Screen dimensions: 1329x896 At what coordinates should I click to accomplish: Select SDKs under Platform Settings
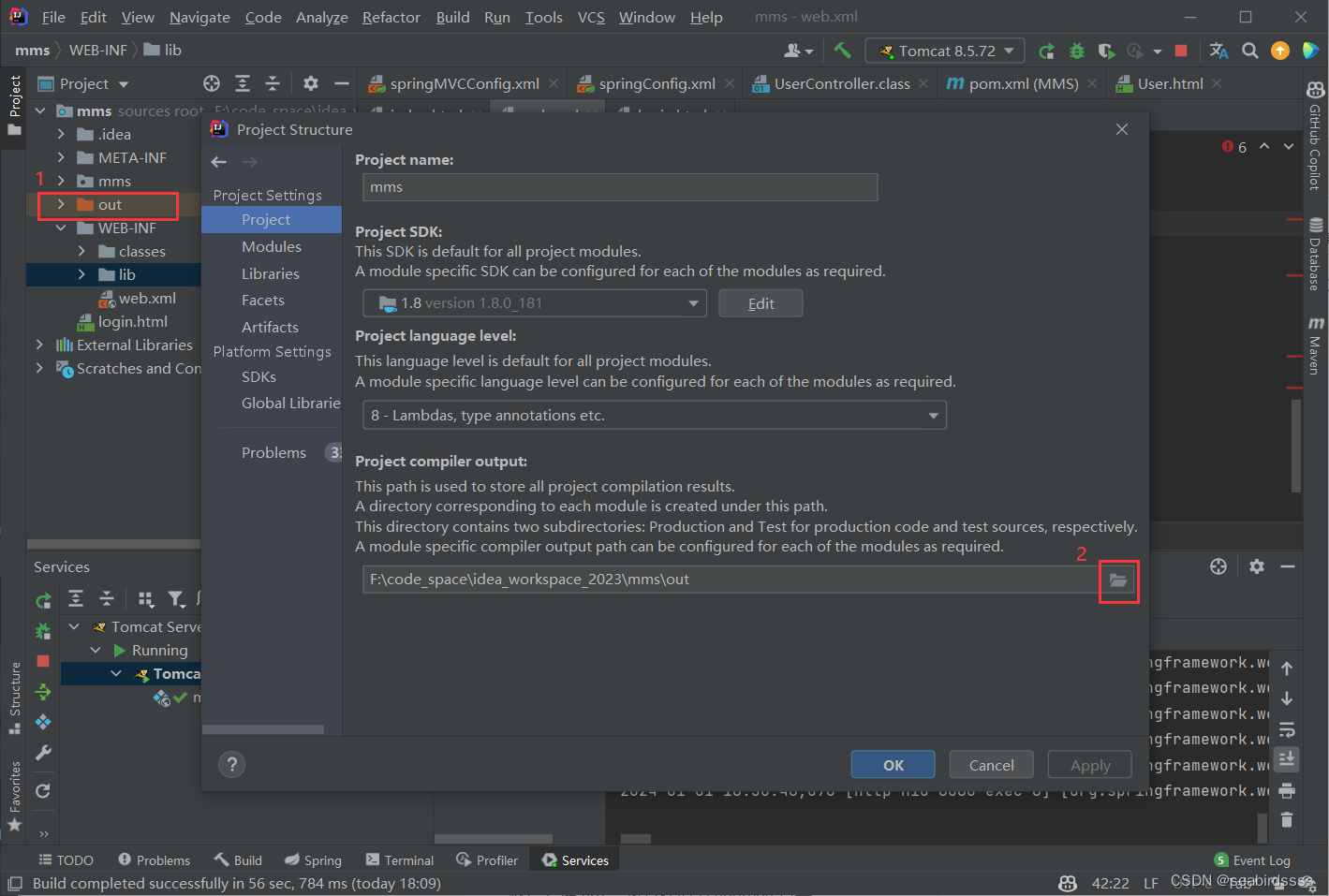[258, 376]
